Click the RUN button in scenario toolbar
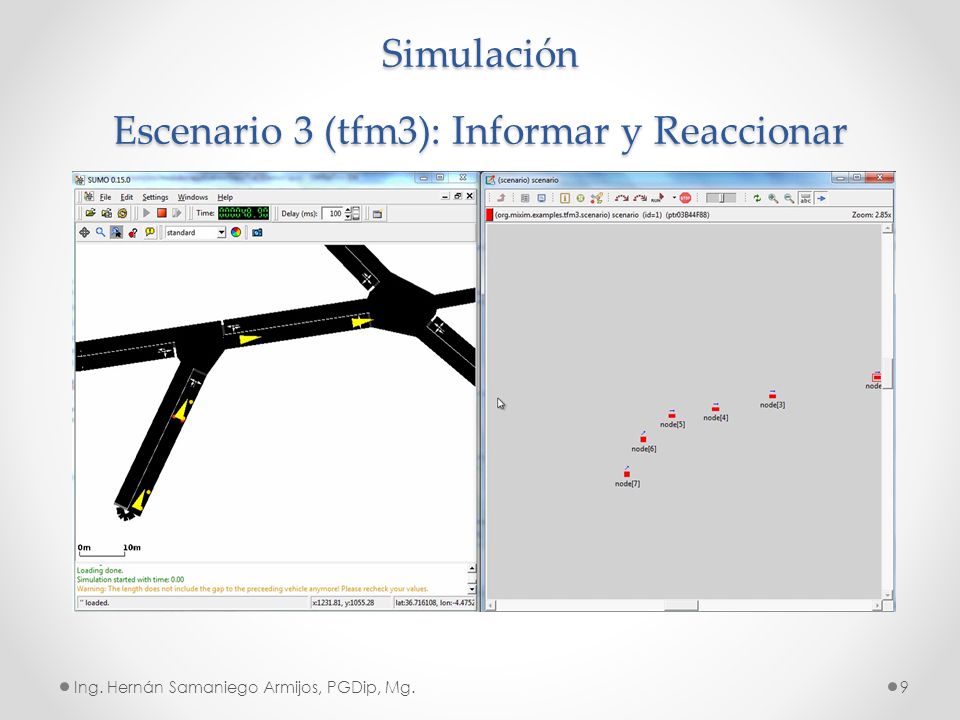Viewport: 960px width, 720px height. 658,198
